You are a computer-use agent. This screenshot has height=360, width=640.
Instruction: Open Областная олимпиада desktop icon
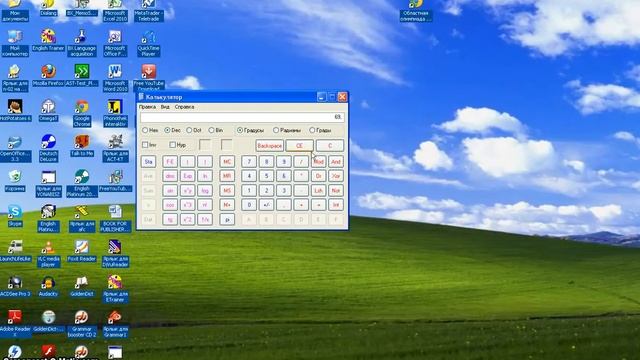(x=416, y=10)
